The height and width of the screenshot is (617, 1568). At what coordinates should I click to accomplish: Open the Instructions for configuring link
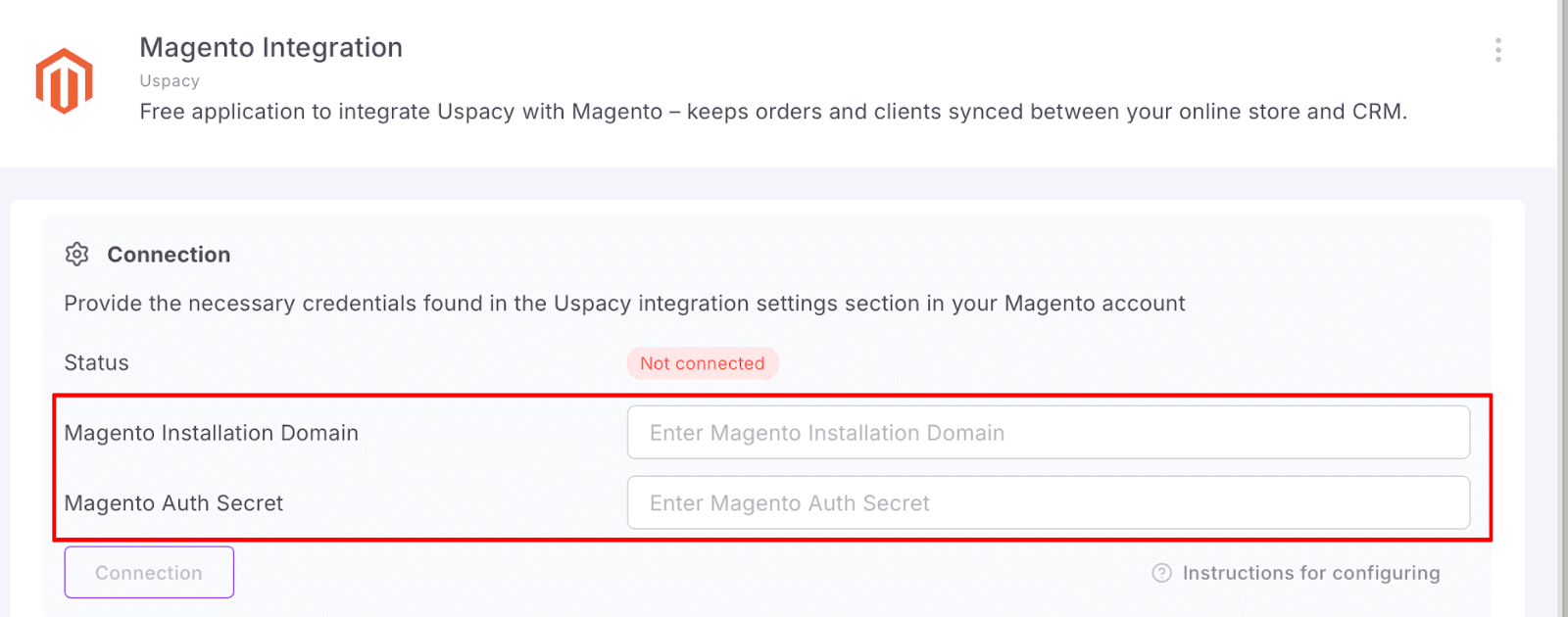(1310, 573)
